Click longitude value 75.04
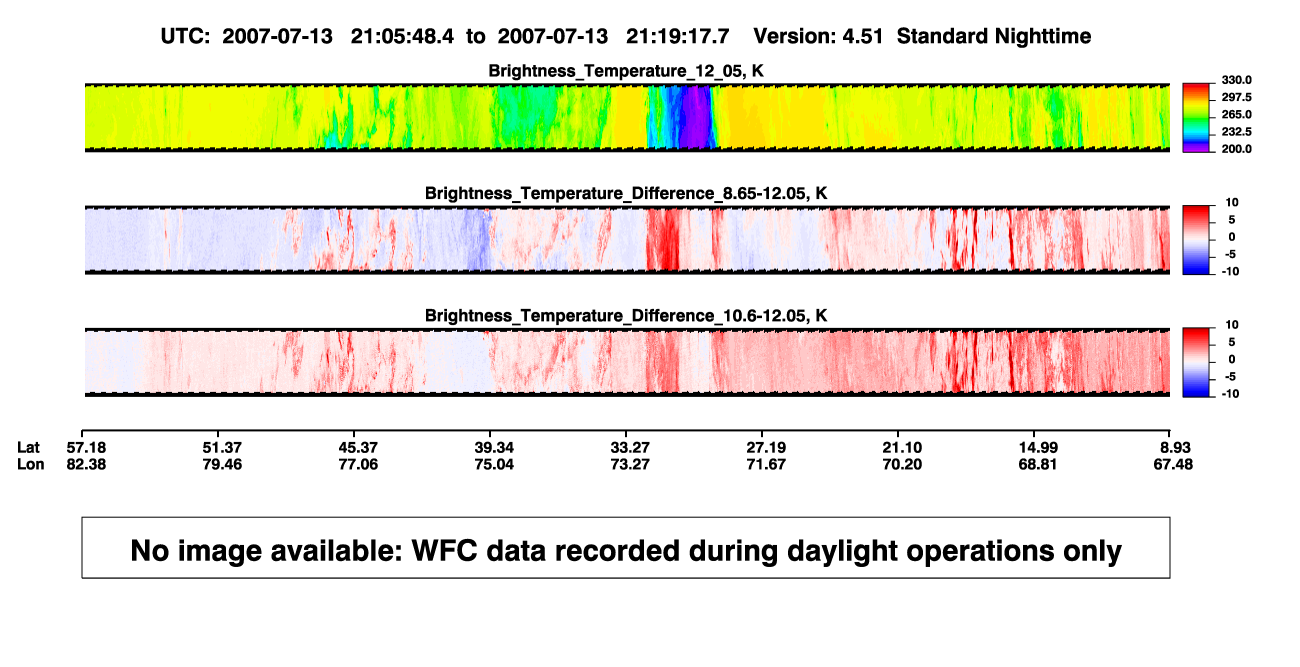1300x667 pixels. coord(496,464)
